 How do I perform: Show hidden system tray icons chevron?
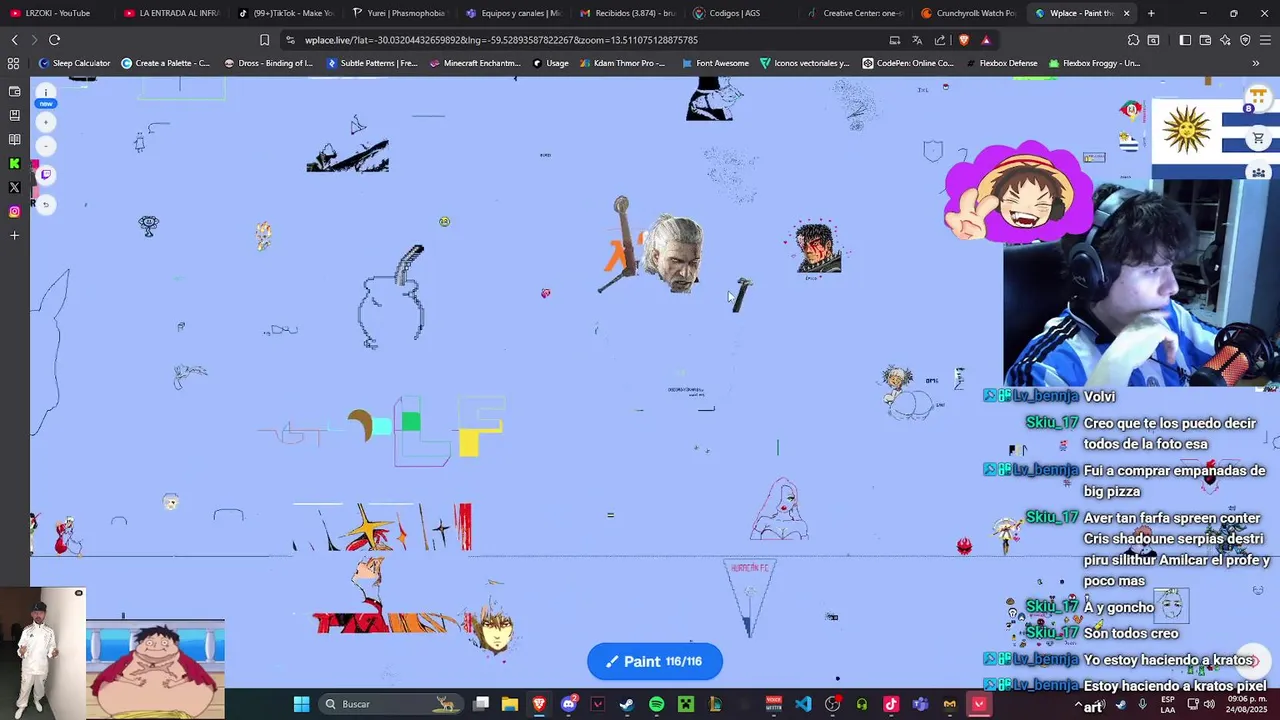(1078, 705)
